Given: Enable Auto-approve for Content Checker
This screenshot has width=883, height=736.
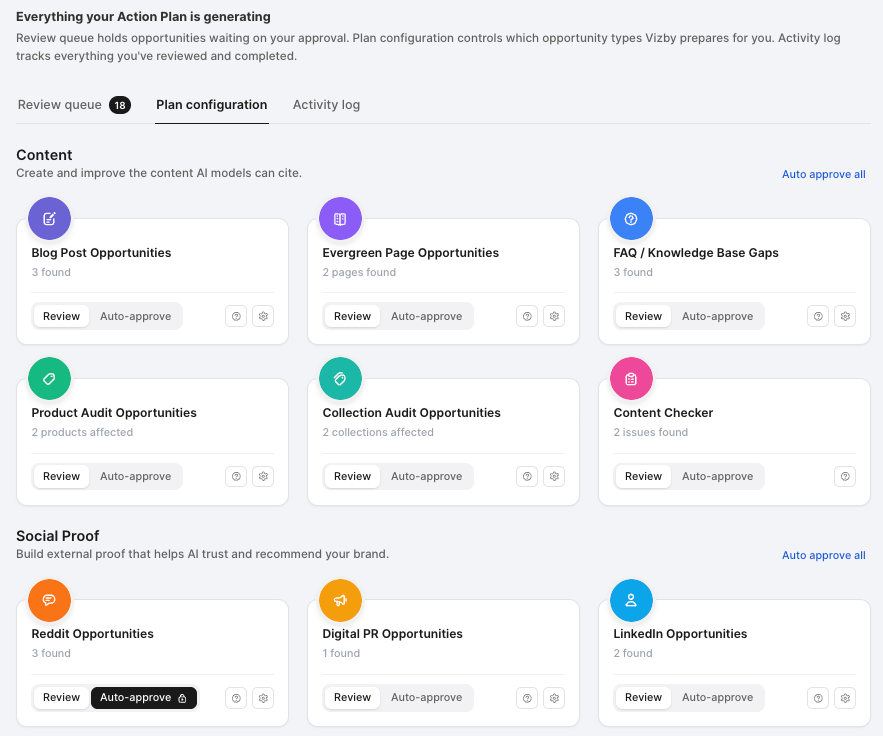Looking at the screenshot, I should pos(717,476).
